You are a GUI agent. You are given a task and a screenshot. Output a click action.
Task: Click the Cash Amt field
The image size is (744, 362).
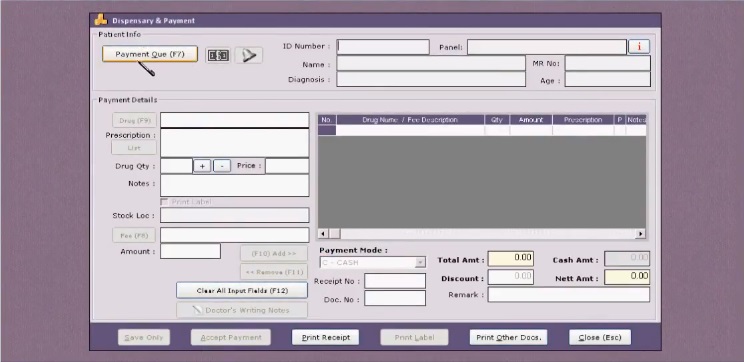[x=627, y=258]
